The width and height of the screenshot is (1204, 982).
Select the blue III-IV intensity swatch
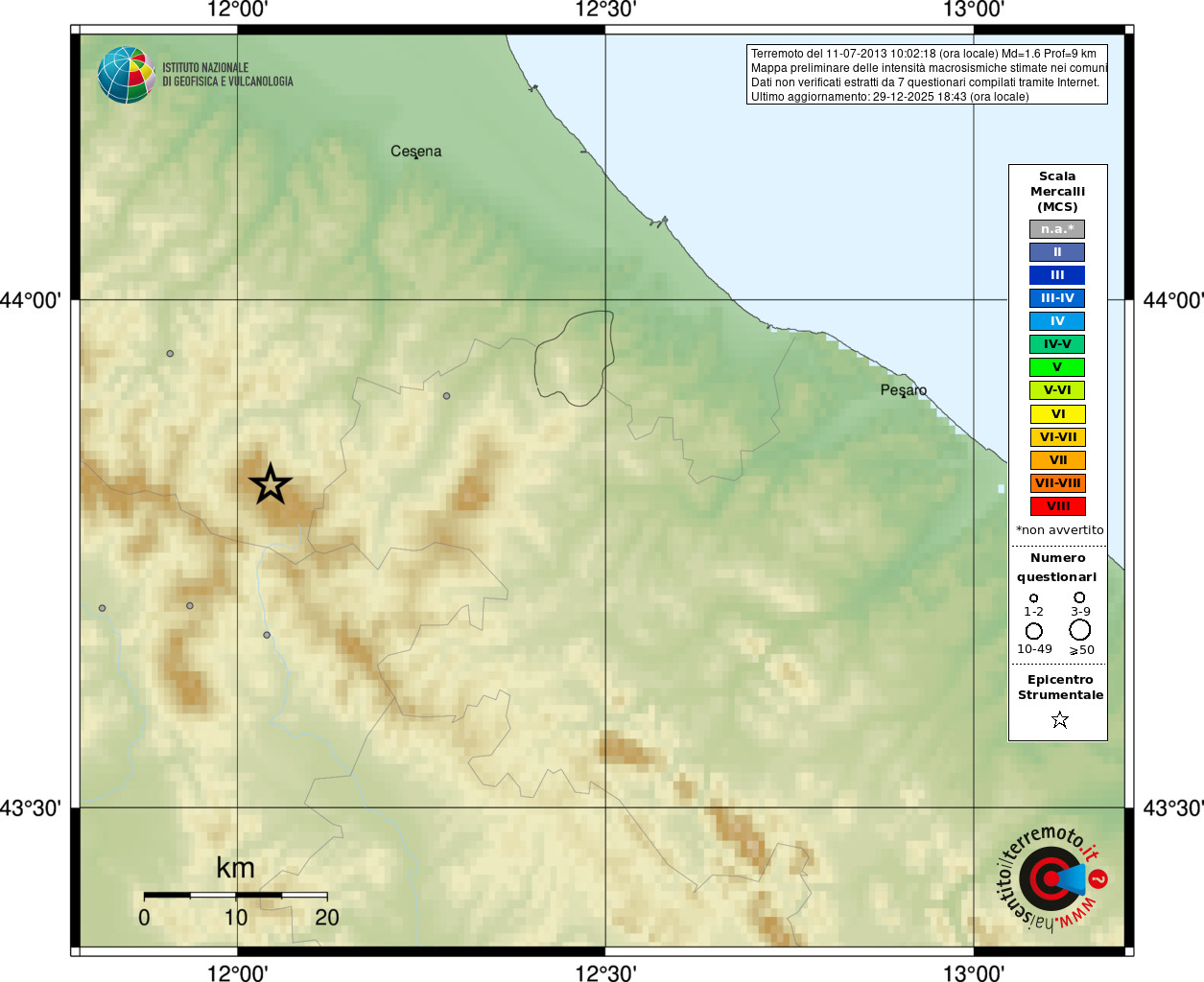click(x=1057, y=298)
